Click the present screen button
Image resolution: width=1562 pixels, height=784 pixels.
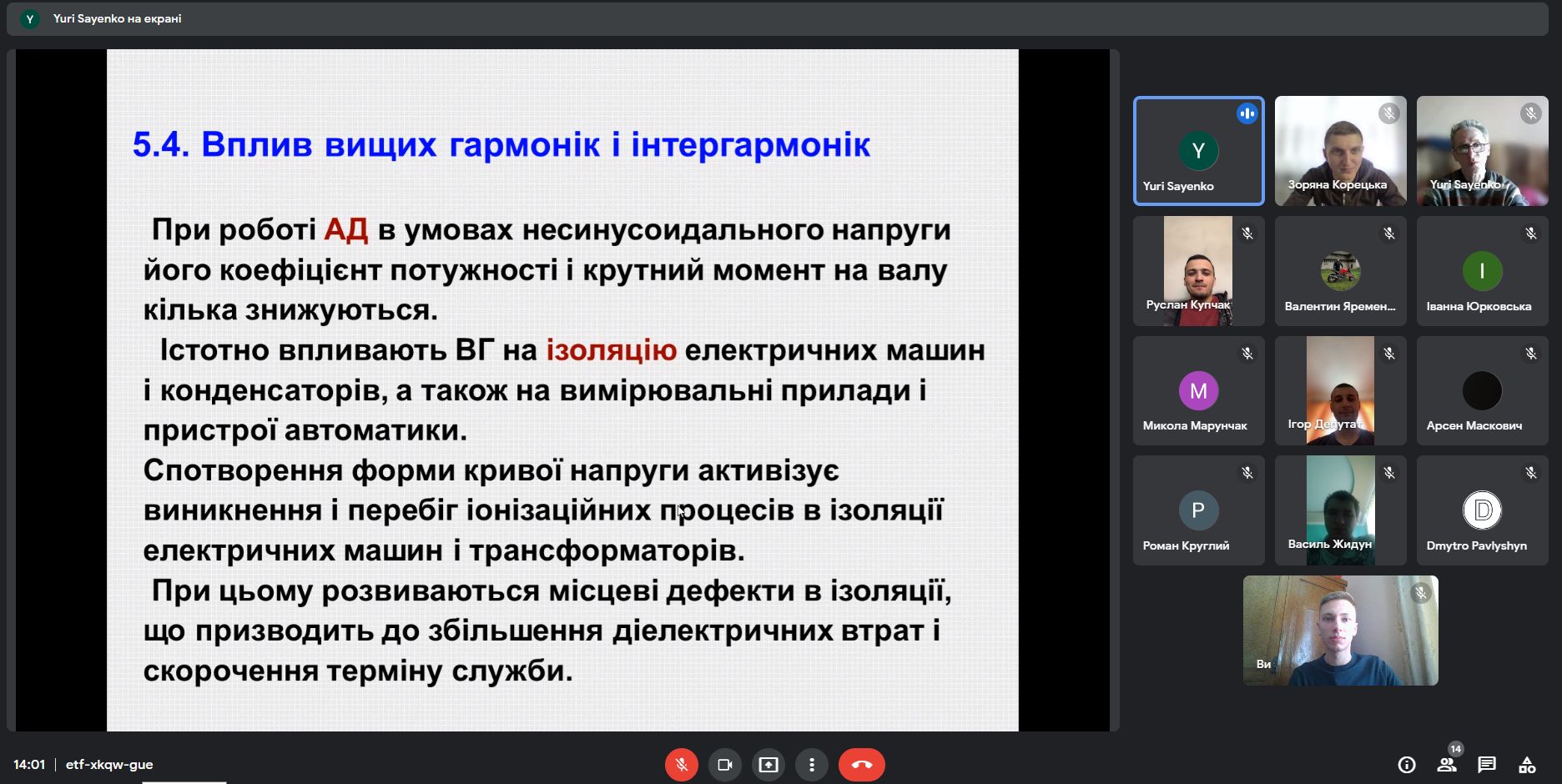[x=768, y=765]
